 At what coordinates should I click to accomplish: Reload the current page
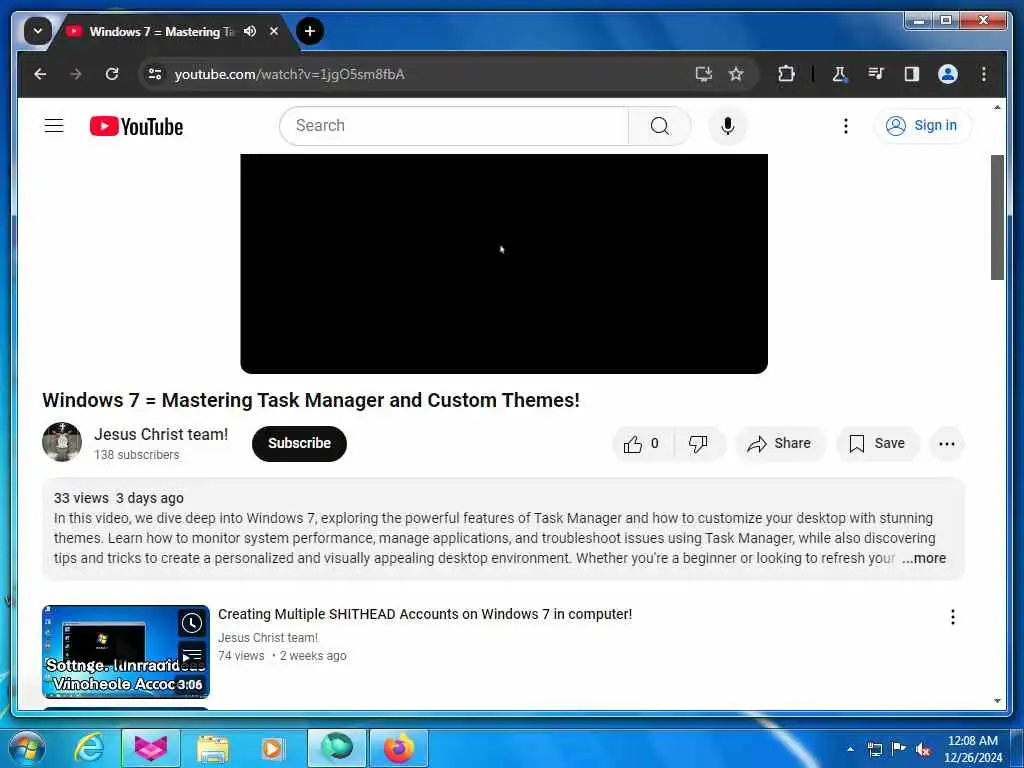(112, 74)
